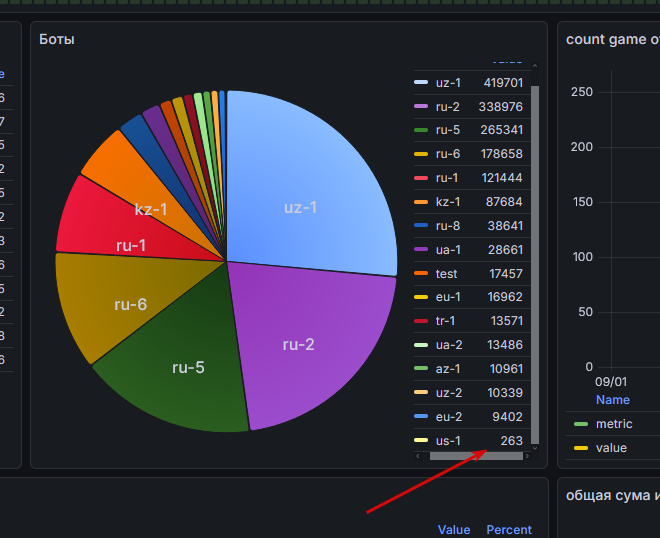Click the Name legend header
660x538 pixels.
[x=612, y=400]
